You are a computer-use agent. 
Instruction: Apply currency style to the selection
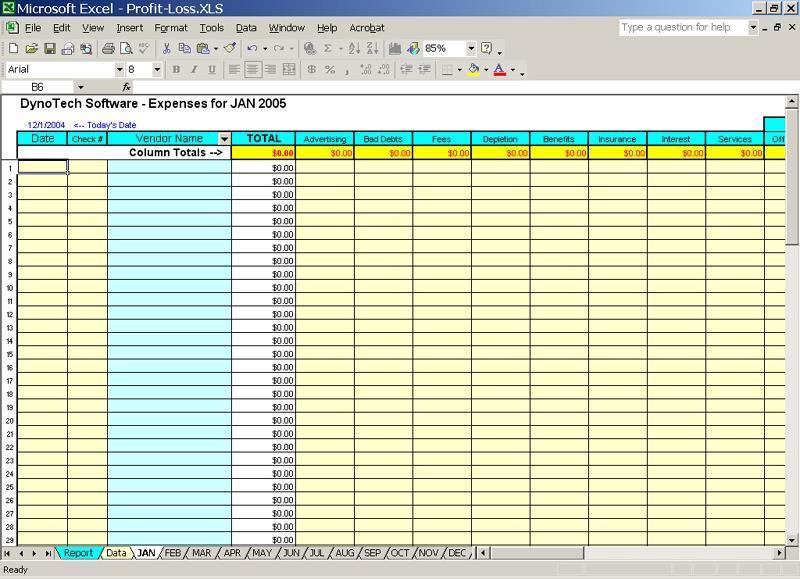[x=310, y=70]
